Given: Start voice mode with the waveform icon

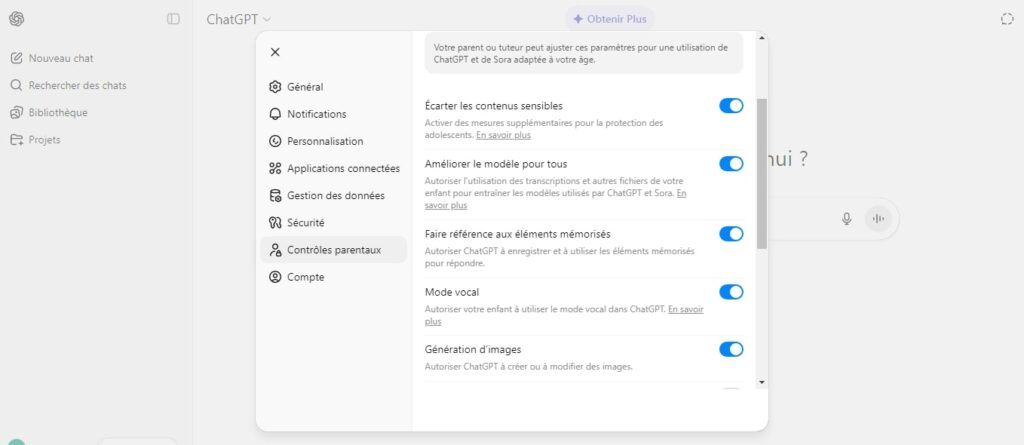Looking at the screenshot, I should coord(879,219).
